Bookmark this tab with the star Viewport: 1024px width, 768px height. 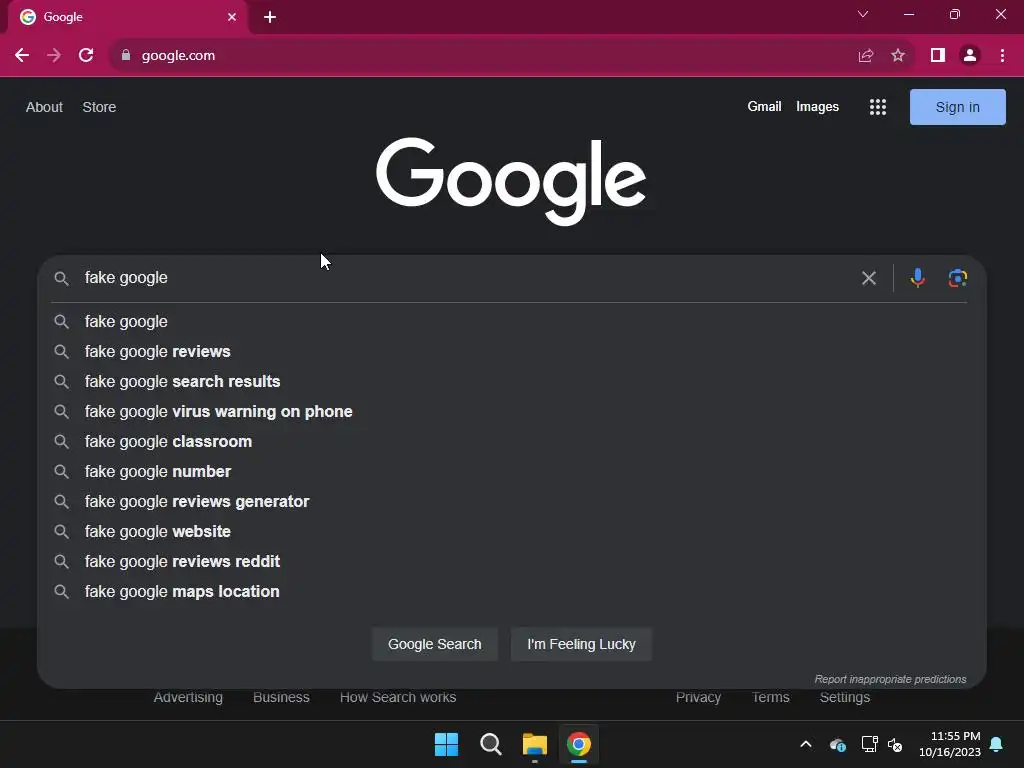(x=899, y=56)
